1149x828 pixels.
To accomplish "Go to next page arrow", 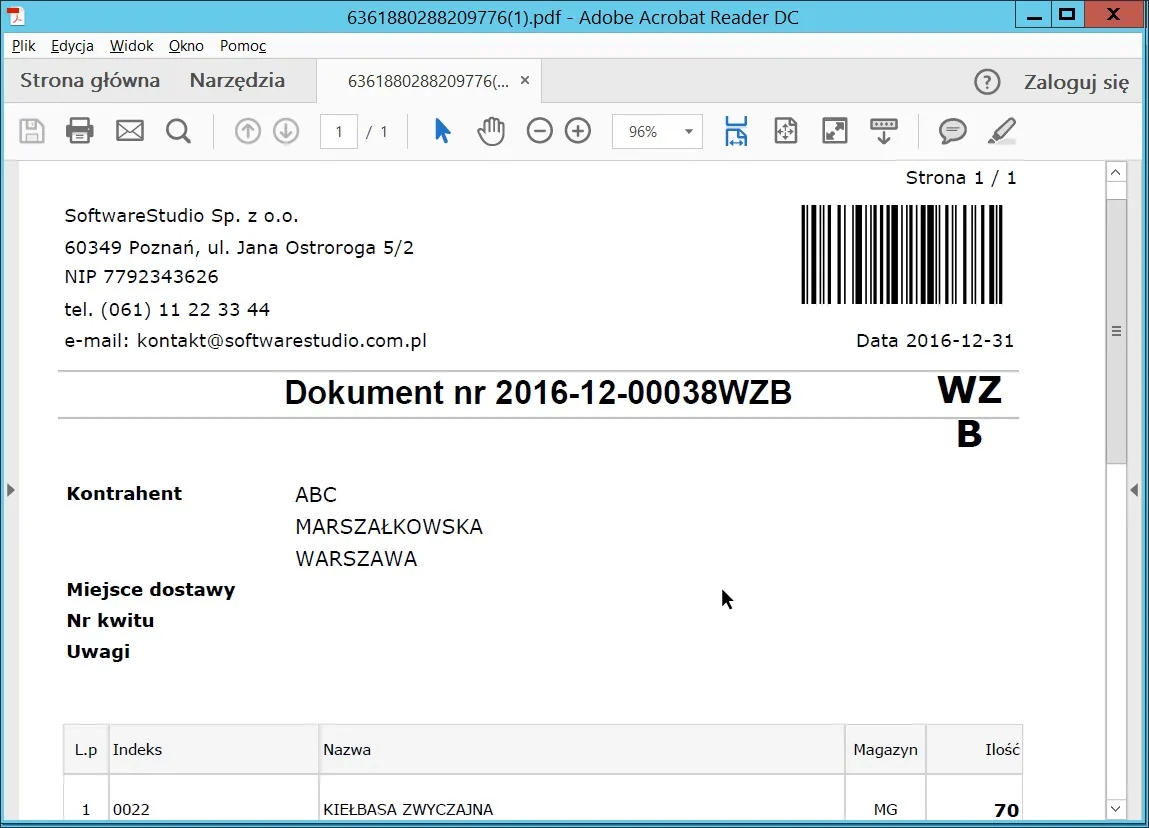I will click(286, 132).
